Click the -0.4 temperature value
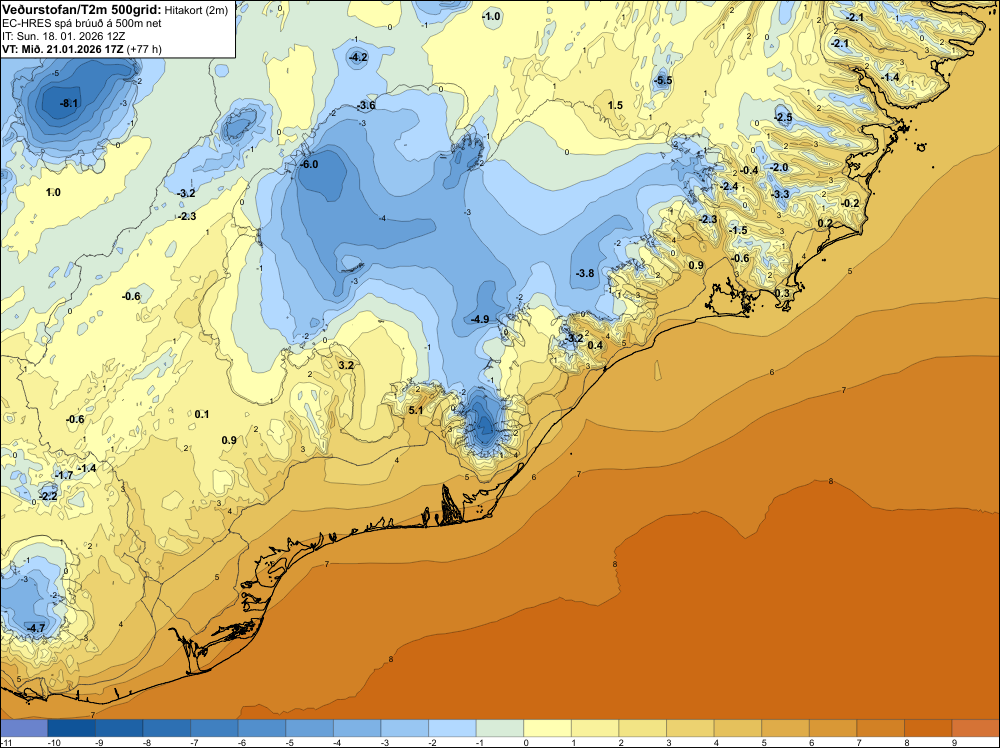Image resolution: width=1000 pixels, height=748 pixels. click(x=749, y=170)
